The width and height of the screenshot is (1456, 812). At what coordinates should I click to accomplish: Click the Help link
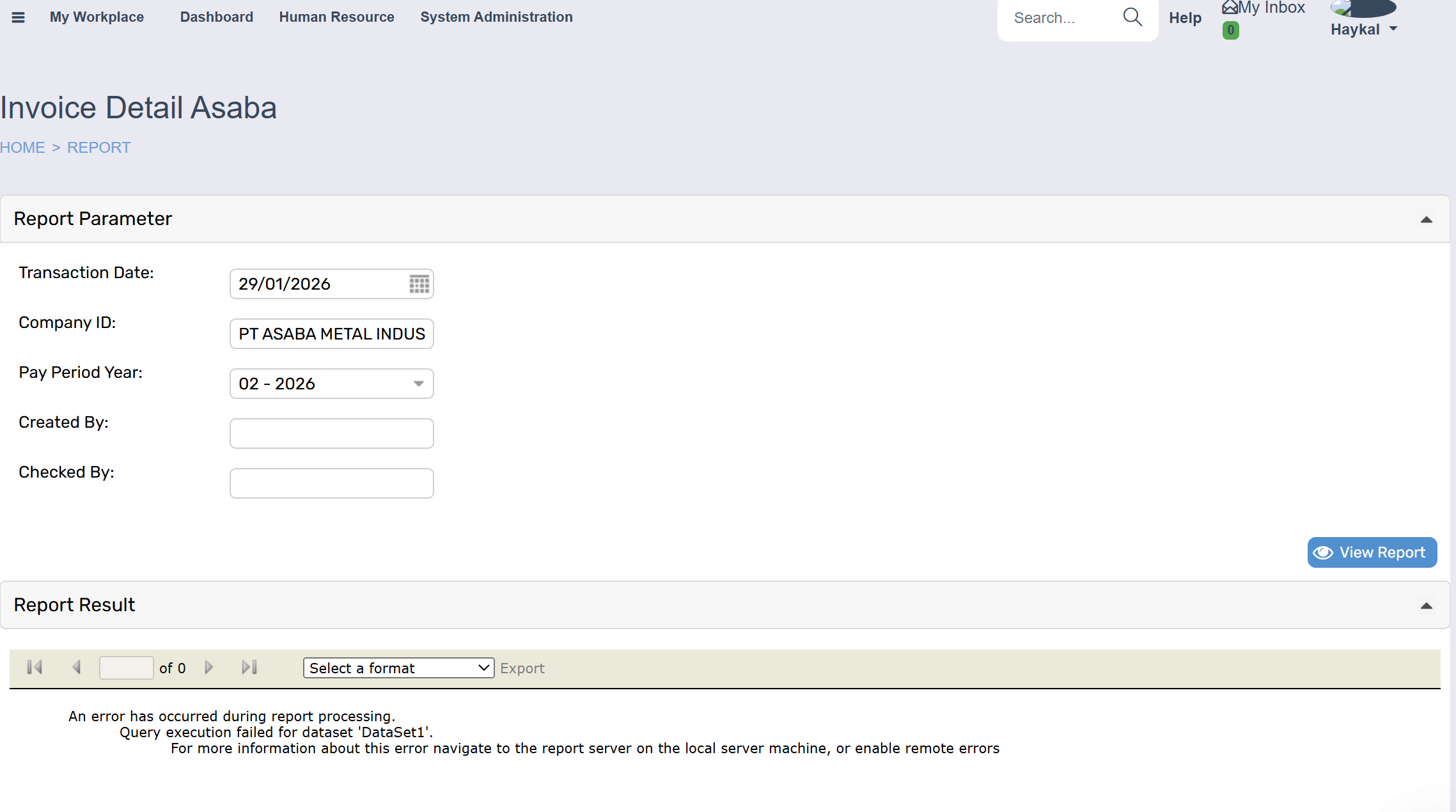[1185, 18]
